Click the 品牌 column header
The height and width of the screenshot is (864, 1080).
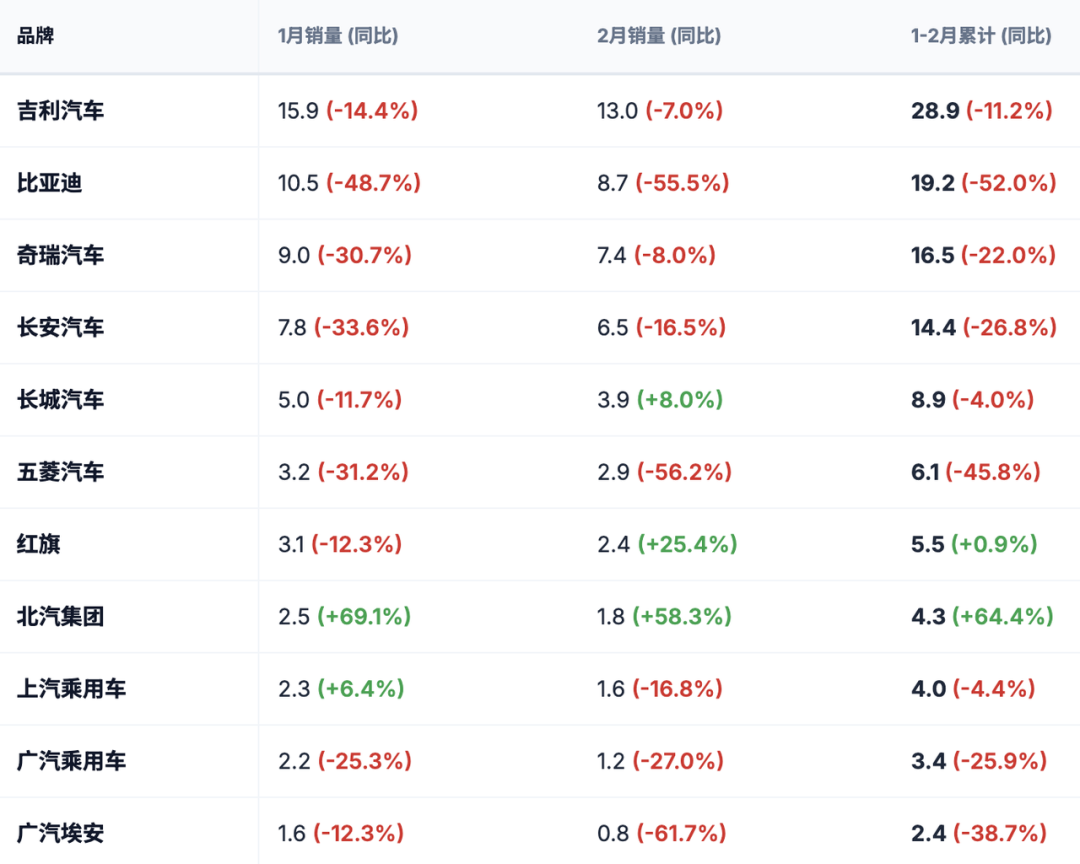click(x=36, y=36)
